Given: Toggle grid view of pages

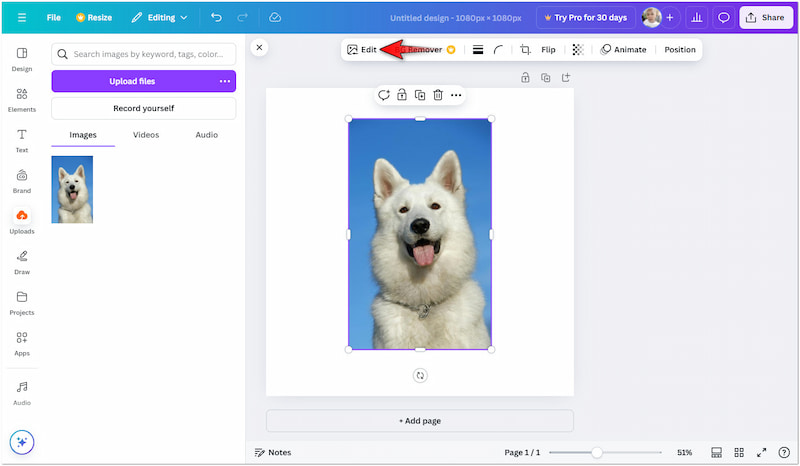Looking at the screenshot, I should tap(739, 452).
